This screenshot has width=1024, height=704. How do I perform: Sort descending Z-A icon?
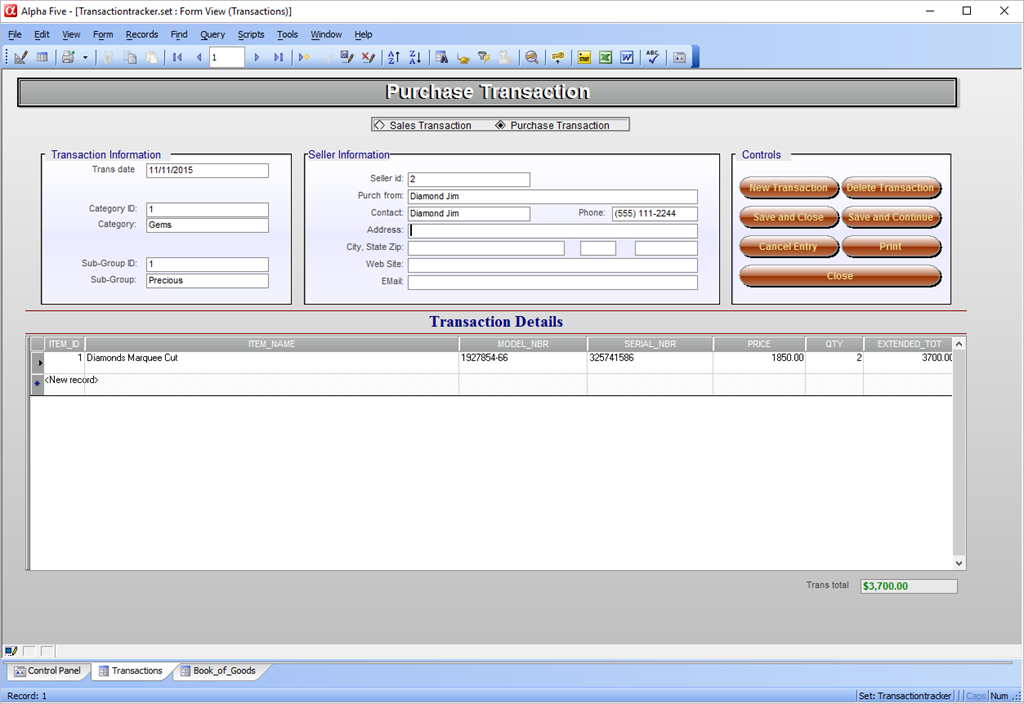pyautogui.click(x=415, y=57)
